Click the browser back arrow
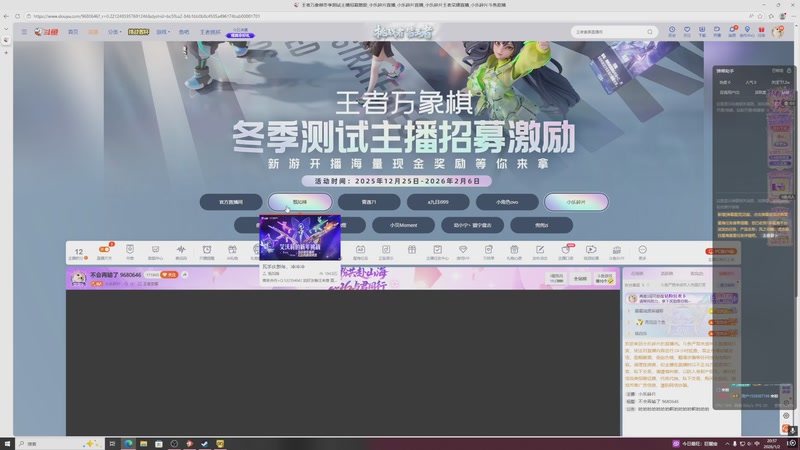800x450 pixels. (6, 16)
